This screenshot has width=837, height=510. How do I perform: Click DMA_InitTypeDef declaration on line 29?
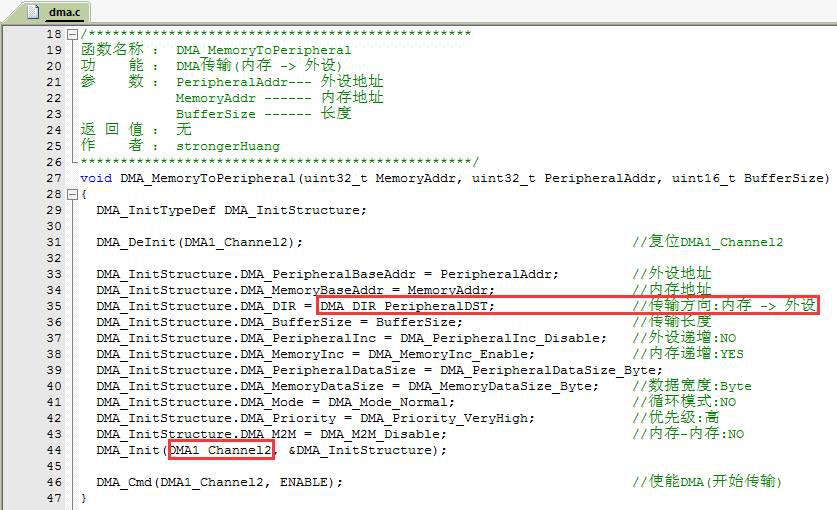pyautogui.click(x=156, y=210)
